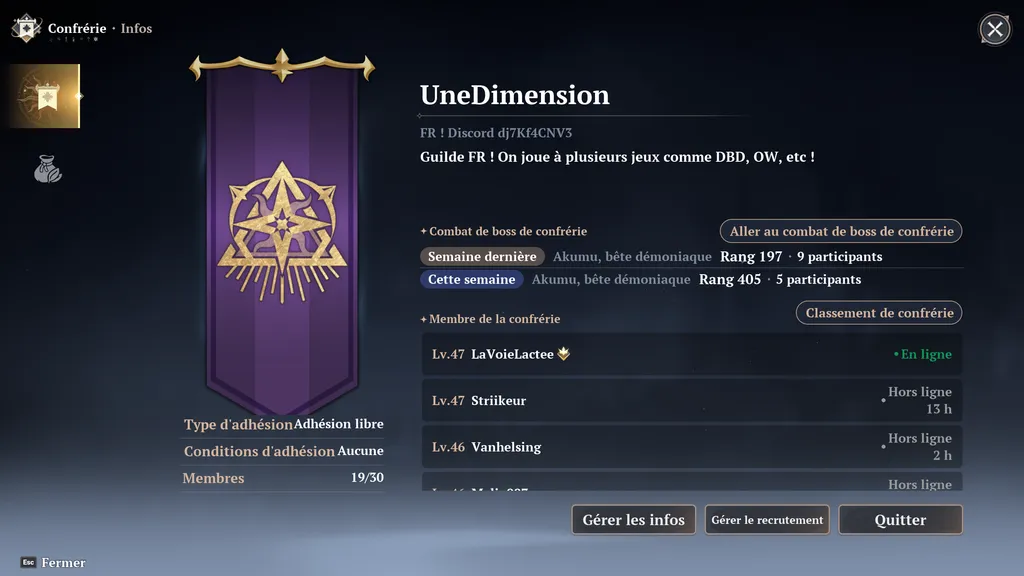1024x576 pixels.
Task: Select member Vanhelsing row
Action: [x=692, y=447]
